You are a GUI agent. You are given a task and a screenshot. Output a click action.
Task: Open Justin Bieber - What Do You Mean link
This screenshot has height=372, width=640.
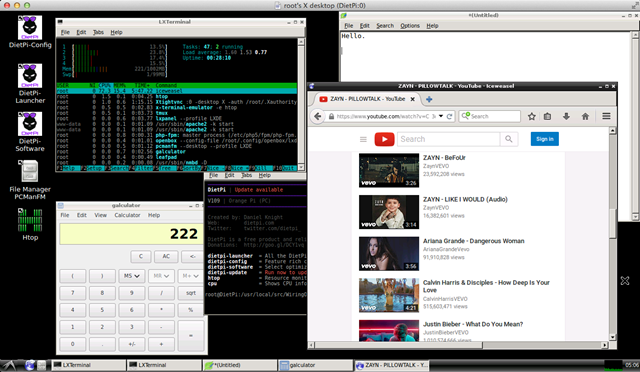click(473, 324)
